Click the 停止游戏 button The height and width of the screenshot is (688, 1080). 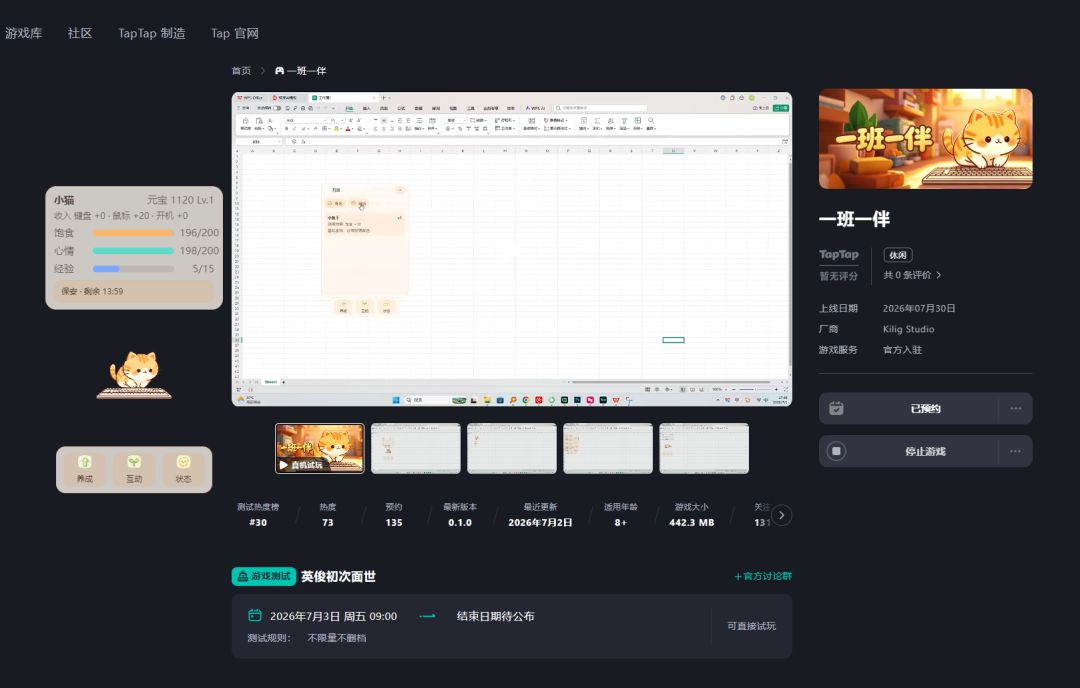coord(925,451)
